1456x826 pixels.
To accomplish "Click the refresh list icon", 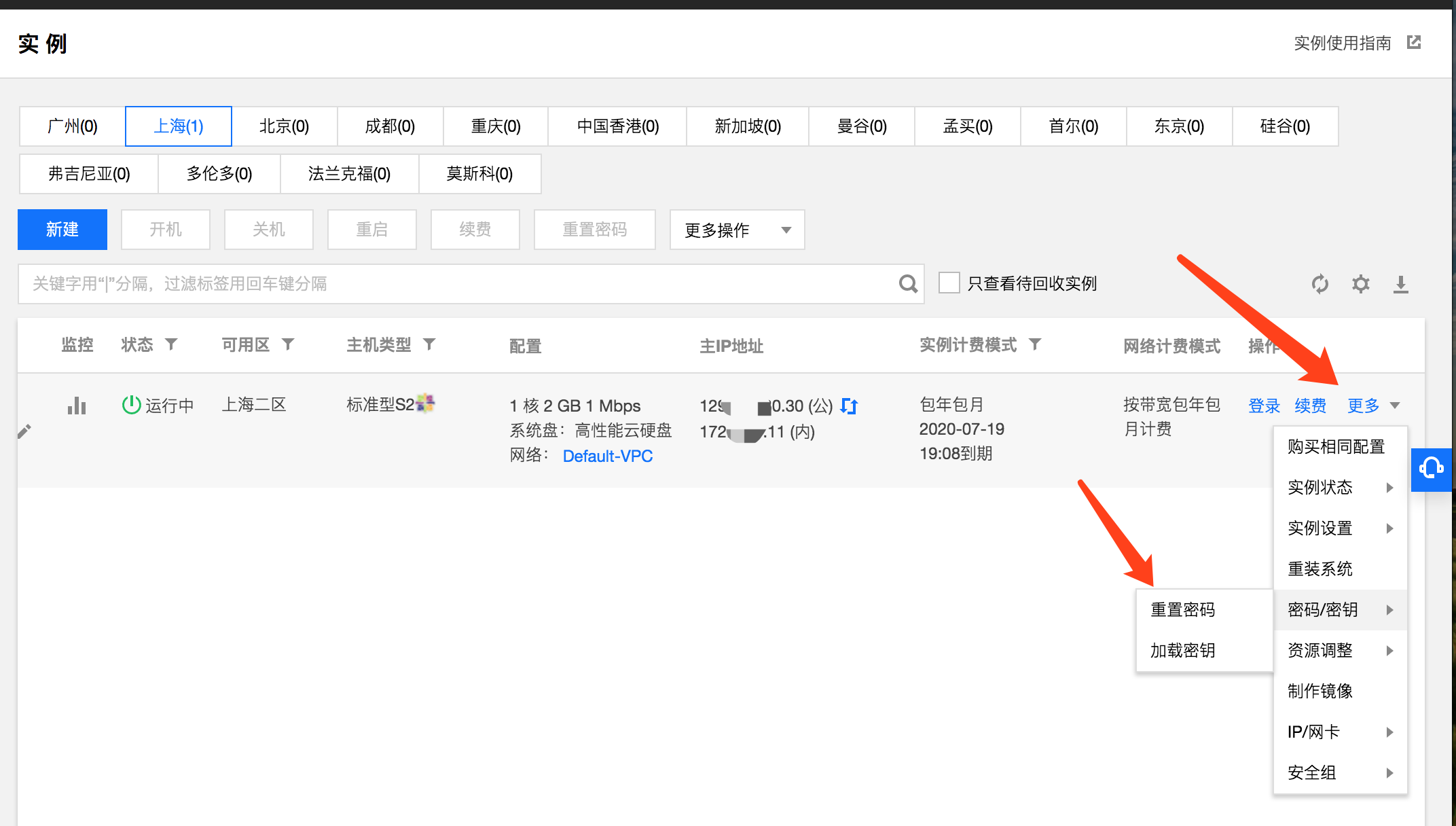I will point(1319,284).
